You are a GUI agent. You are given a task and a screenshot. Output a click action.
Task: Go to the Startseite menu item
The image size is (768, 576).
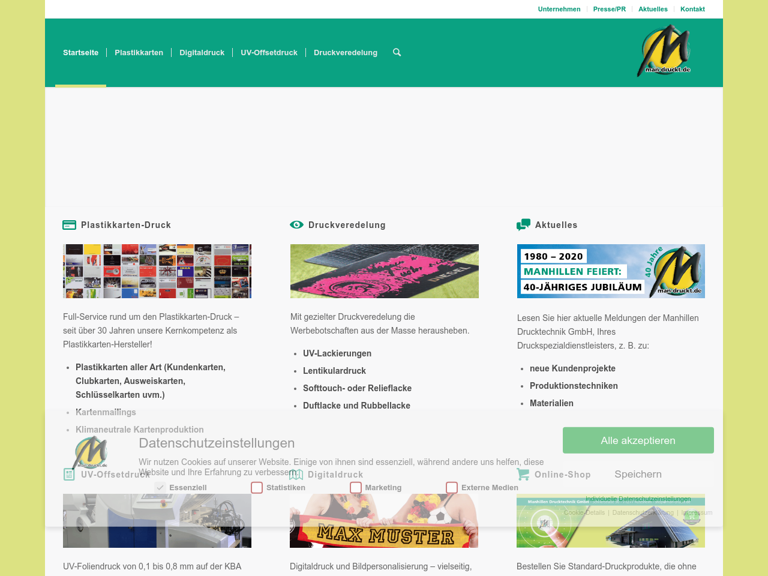(x=80, y=53)
